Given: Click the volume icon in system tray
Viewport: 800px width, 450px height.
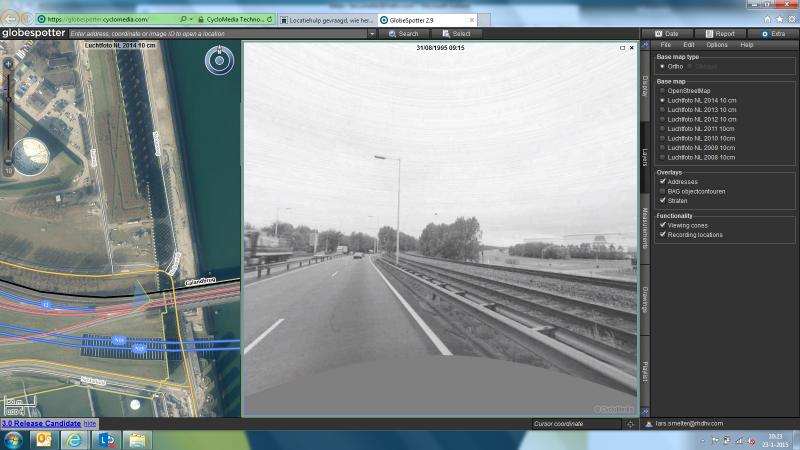Looking at the screenshot, I should point(751,441).
